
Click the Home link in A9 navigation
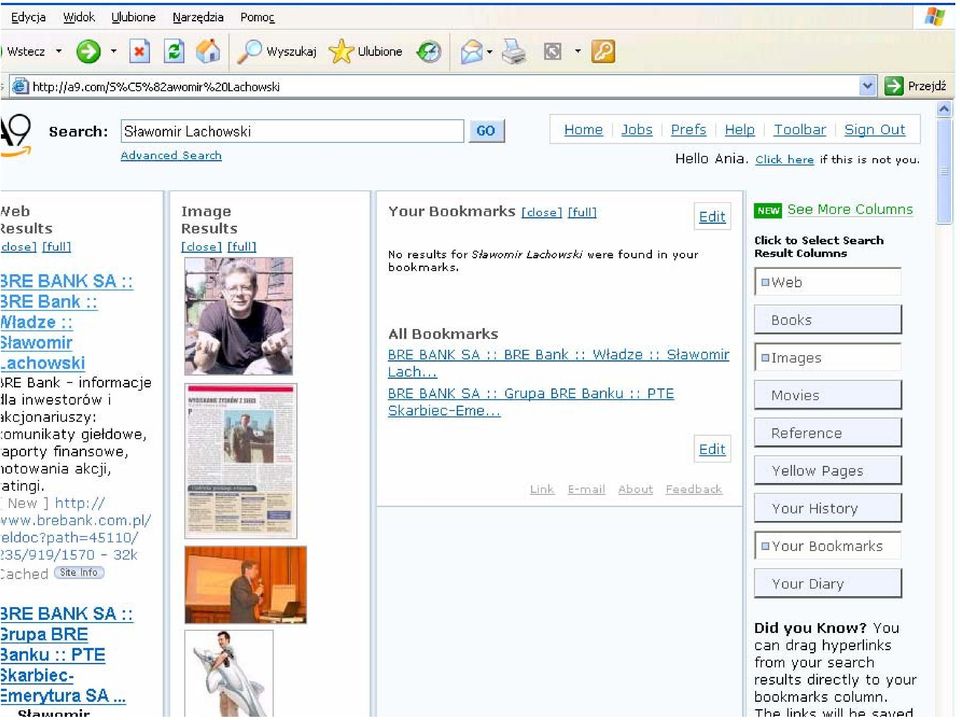pyautogui.click(x=583, y=130)
